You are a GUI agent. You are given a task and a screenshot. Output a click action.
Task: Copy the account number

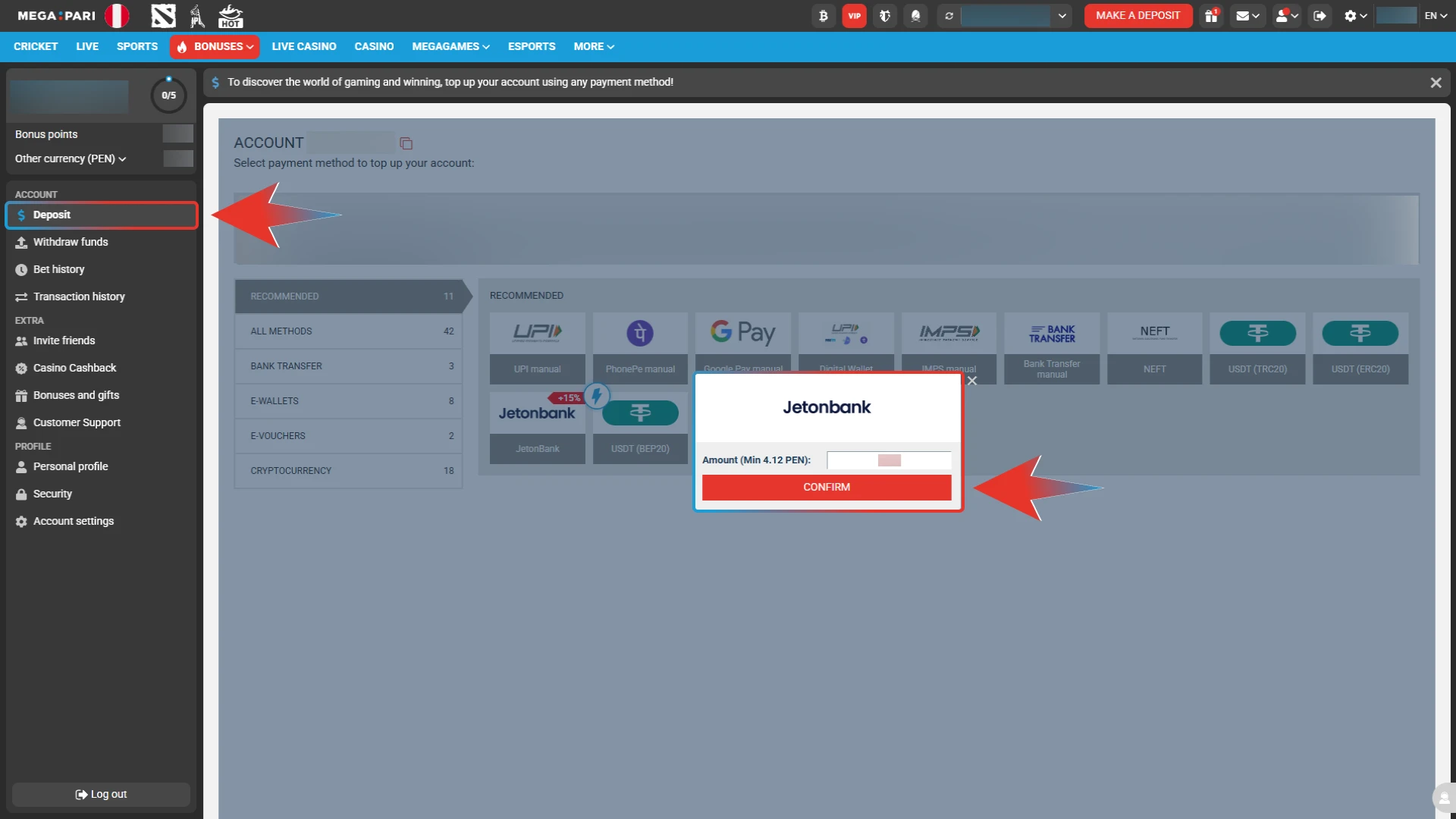pos(406,143)
